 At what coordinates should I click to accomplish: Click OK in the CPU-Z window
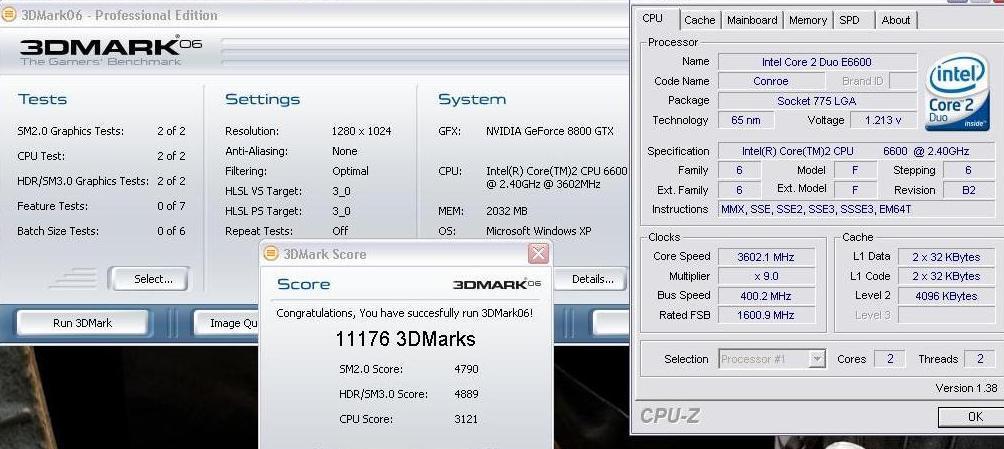974,417
